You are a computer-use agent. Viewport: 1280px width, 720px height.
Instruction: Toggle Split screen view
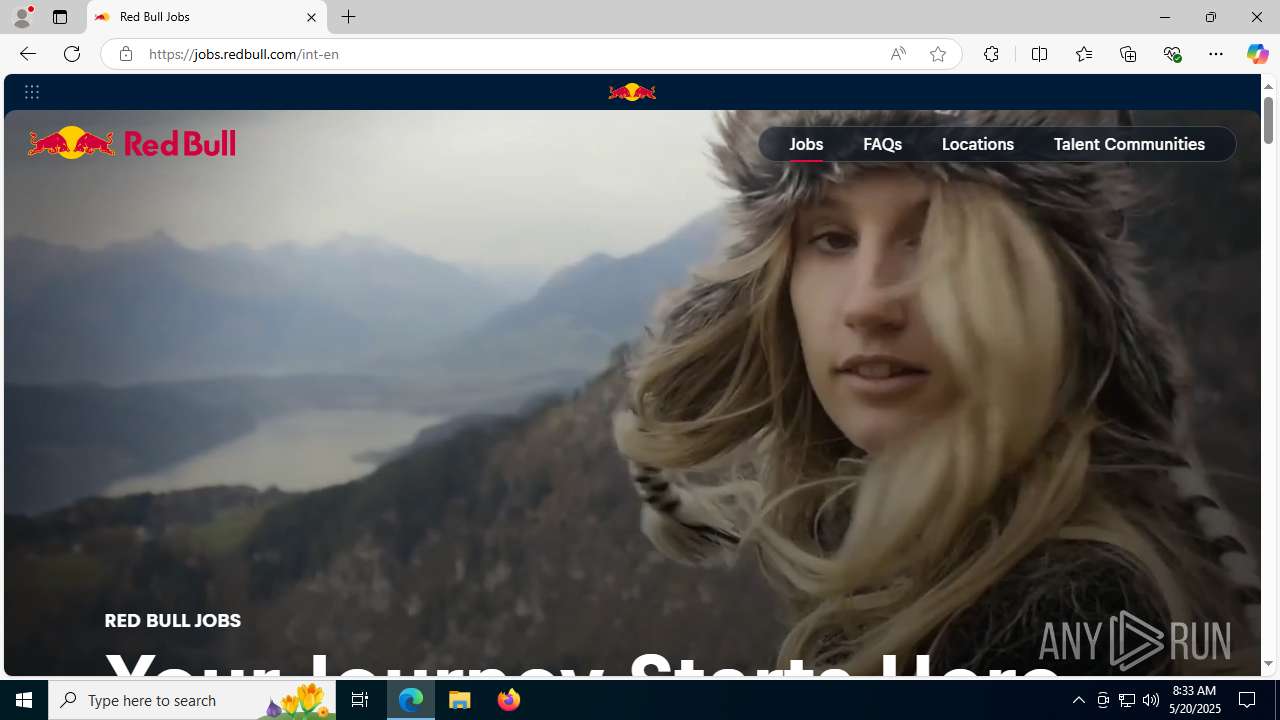point(1039,54)
